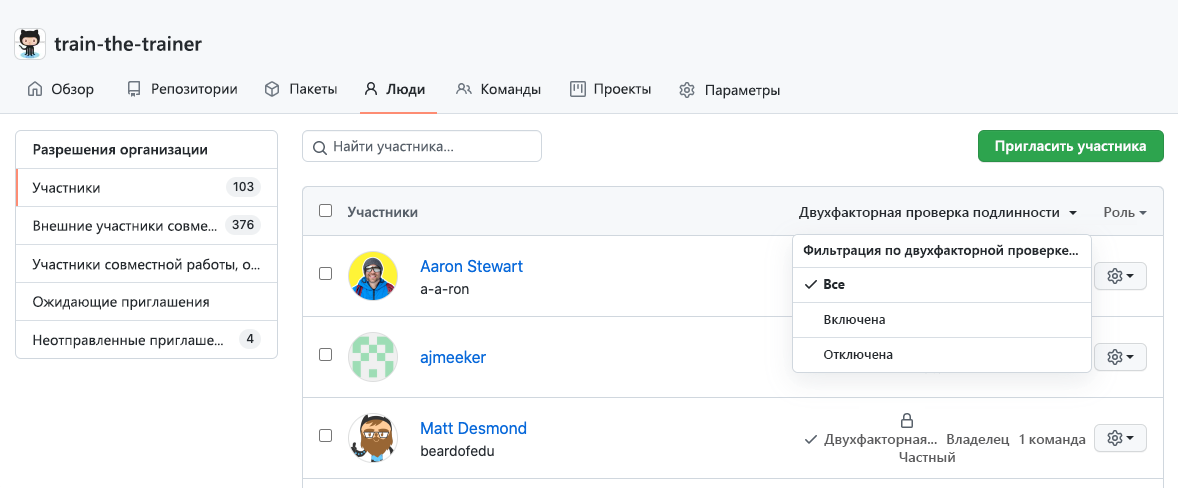Open Matt Desmond's profile link
The width and height of the screenshot is (1178, 488).
tap(473, 429)
